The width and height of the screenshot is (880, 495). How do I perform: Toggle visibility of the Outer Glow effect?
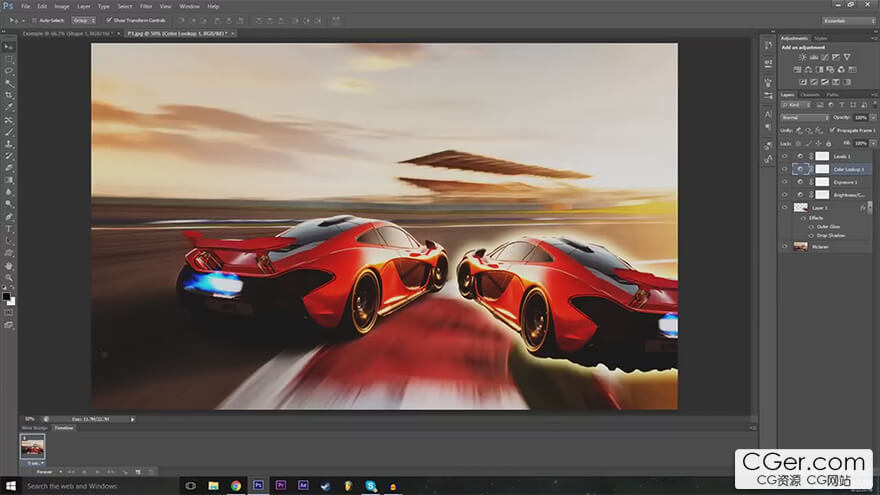pyautogui.click(x=811, y=227)
